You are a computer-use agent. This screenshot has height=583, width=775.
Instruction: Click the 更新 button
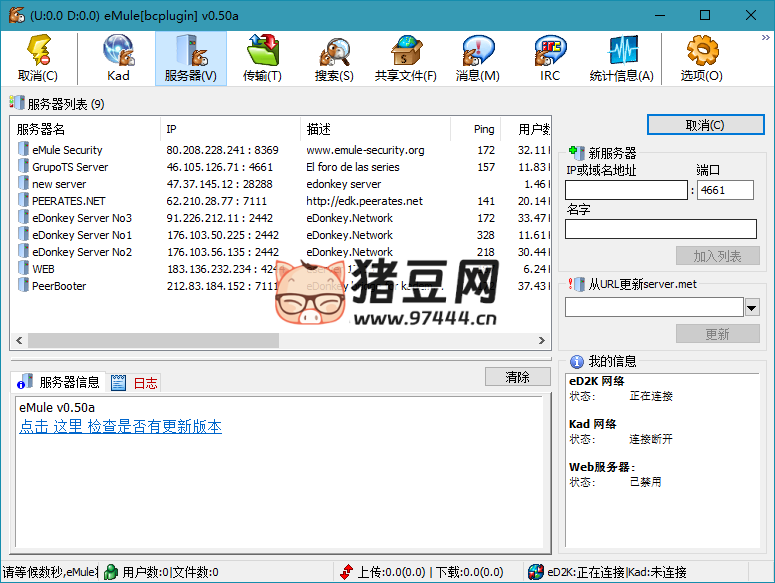click(718, 334)
